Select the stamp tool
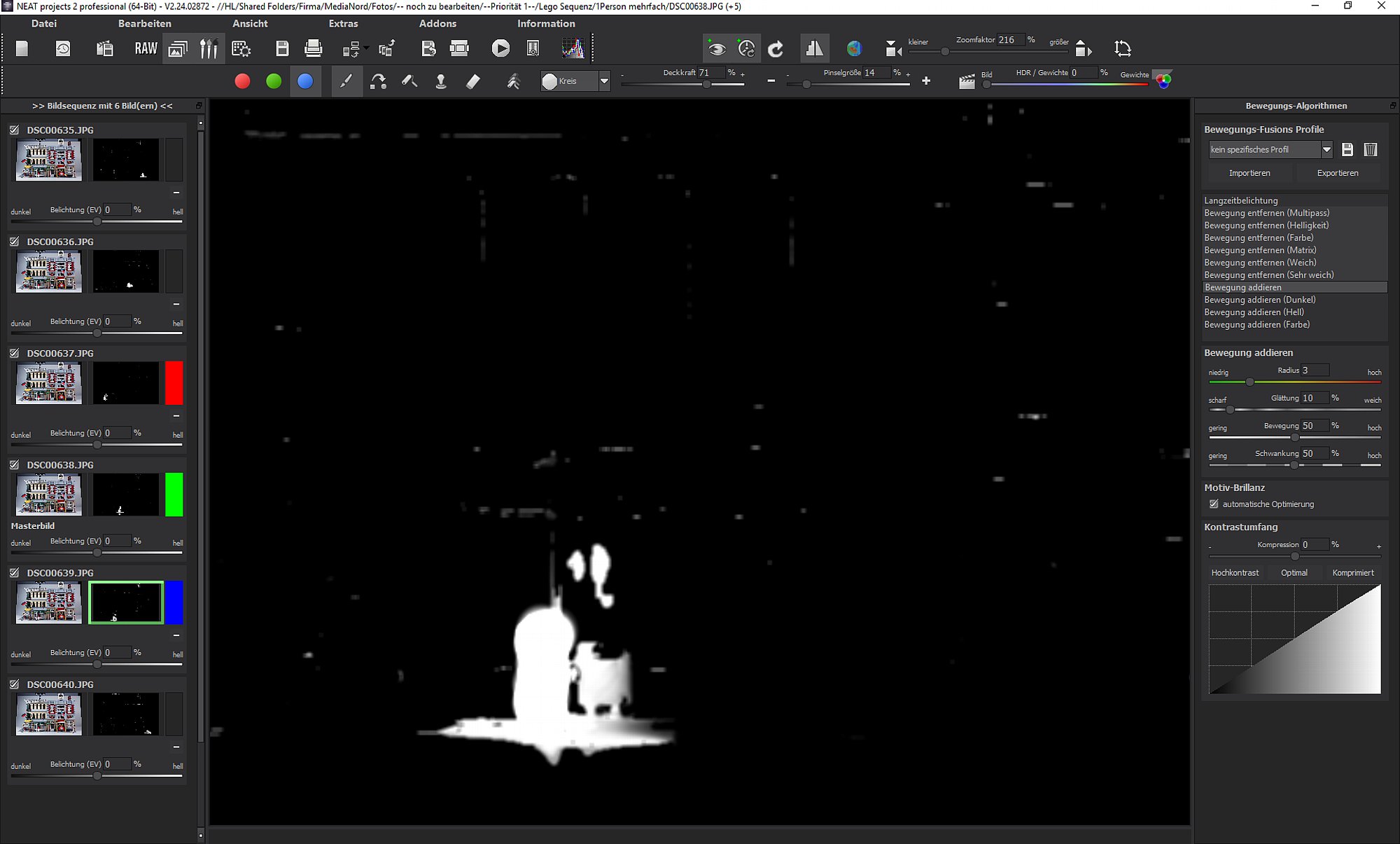The width and height of the screenshot is (1400, 844). click(441, 81)
